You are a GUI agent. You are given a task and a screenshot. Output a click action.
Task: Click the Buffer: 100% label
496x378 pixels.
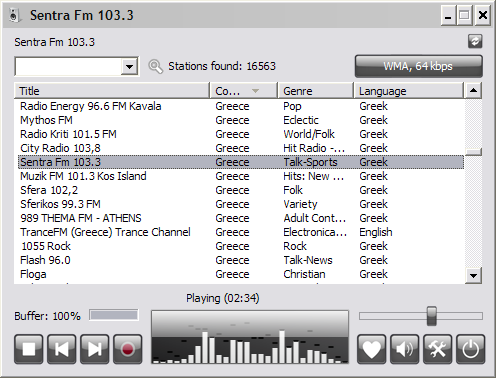tap(47, 316)
